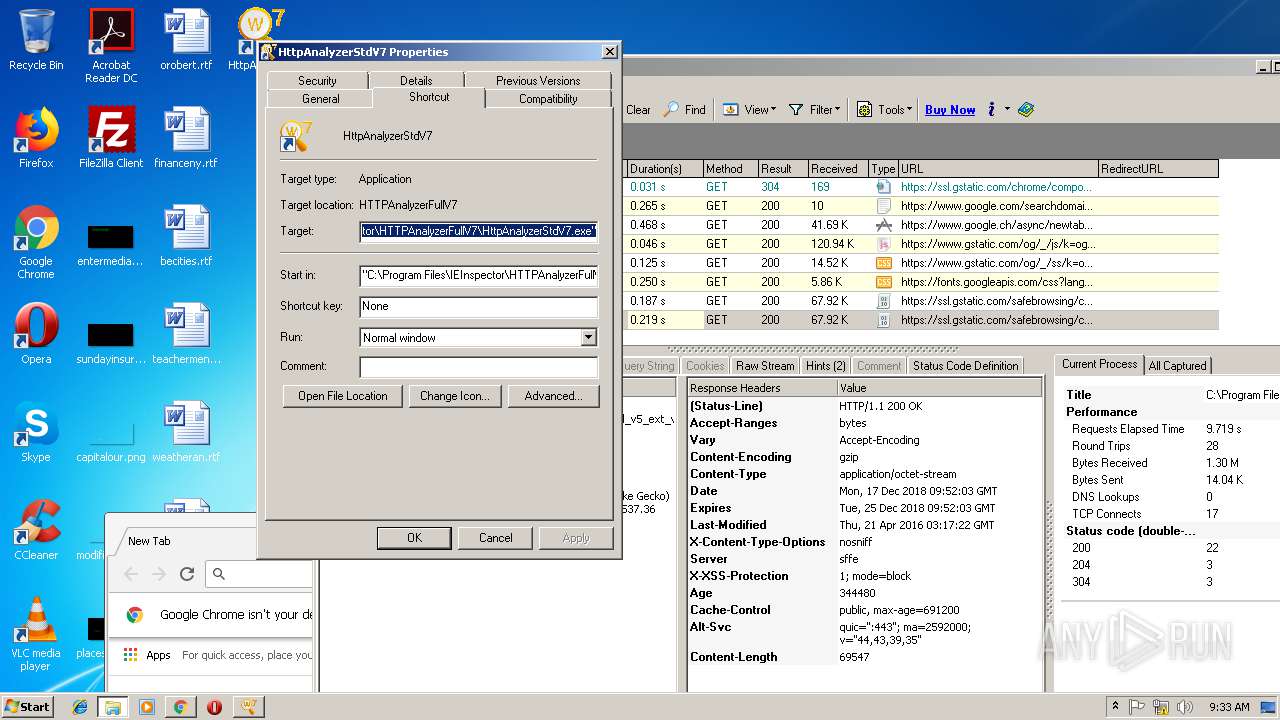The height and width of the screenshot is (720, 1280).
Task: Select the FileZilla Client desktop icon
Action: click(x=111, y=138)
